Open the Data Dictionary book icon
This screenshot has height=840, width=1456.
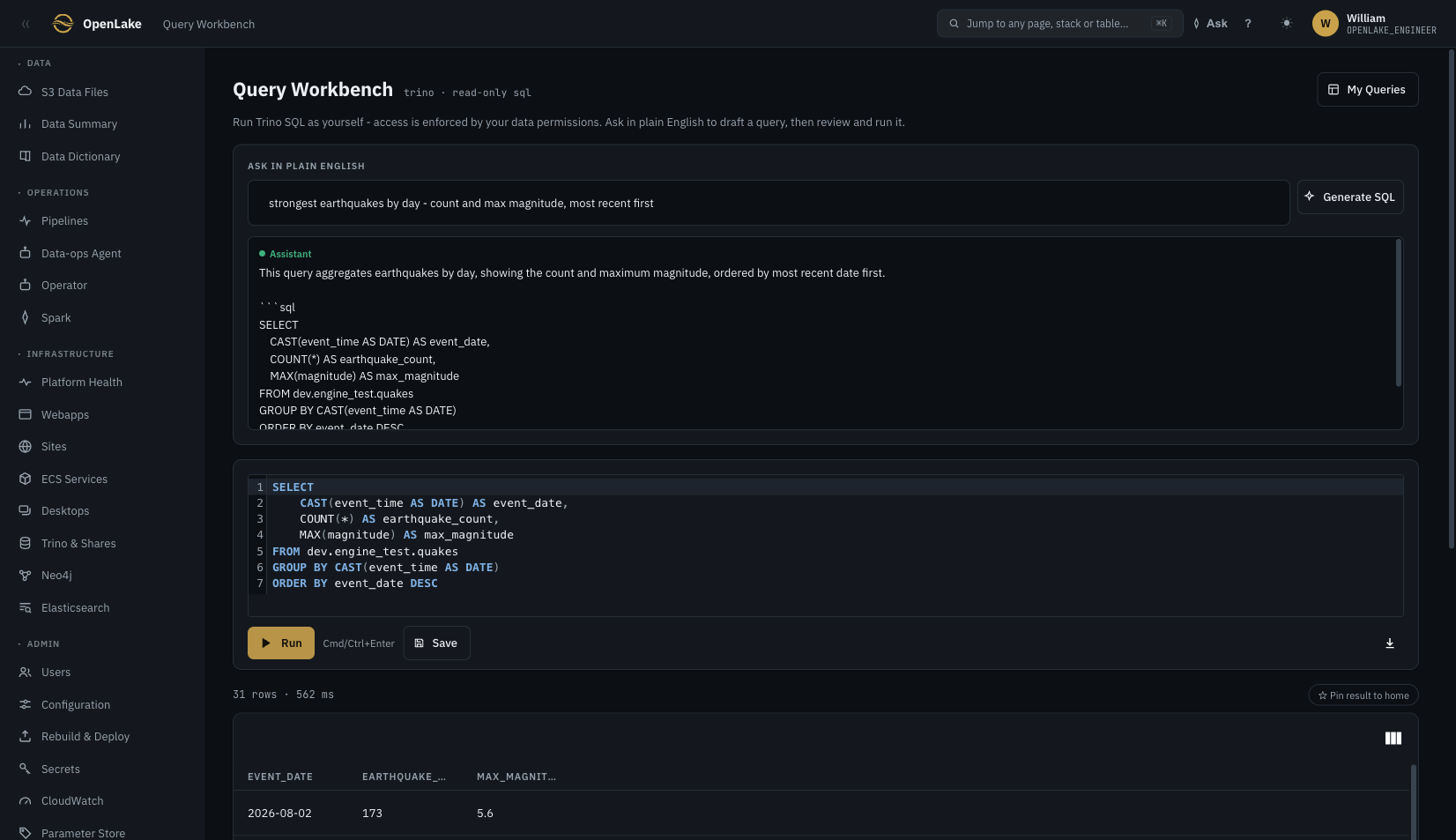pos(25,156)
